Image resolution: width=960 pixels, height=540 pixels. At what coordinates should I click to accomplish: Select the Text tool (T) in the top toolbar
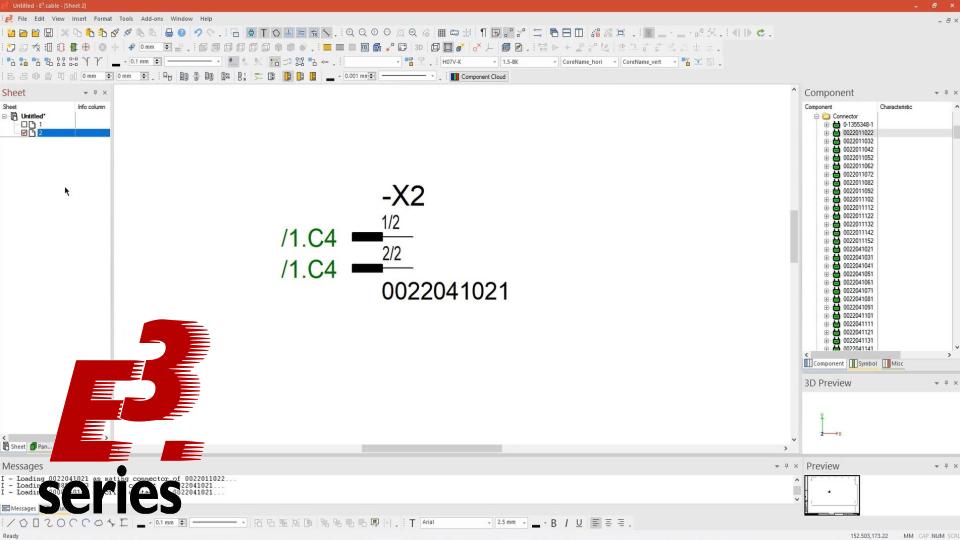point(264,32)
